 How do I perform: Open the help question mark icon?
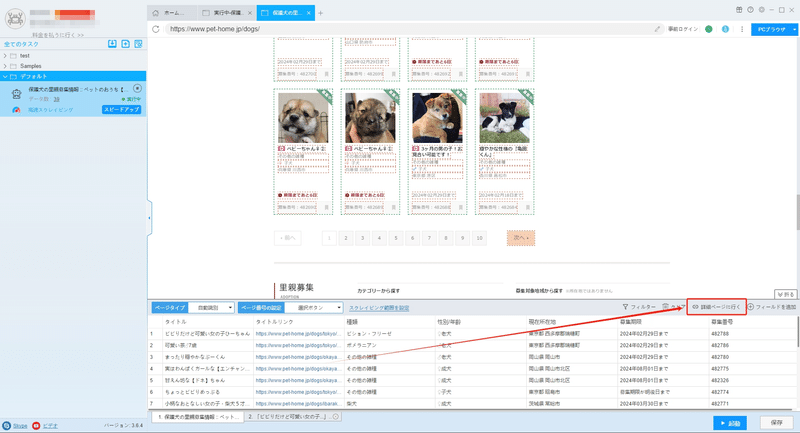pos(751,10)
